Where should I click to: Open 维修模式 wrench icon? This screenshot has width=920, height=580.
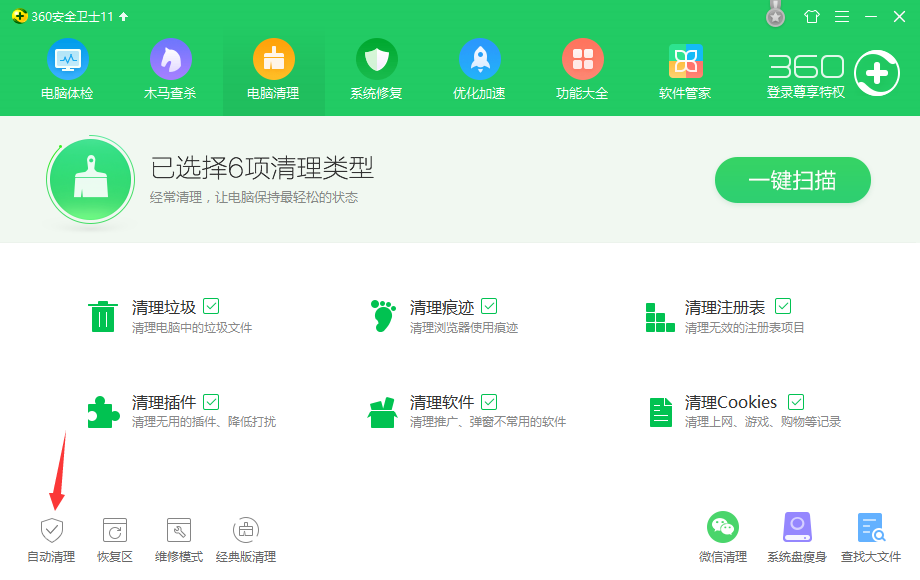179,530
